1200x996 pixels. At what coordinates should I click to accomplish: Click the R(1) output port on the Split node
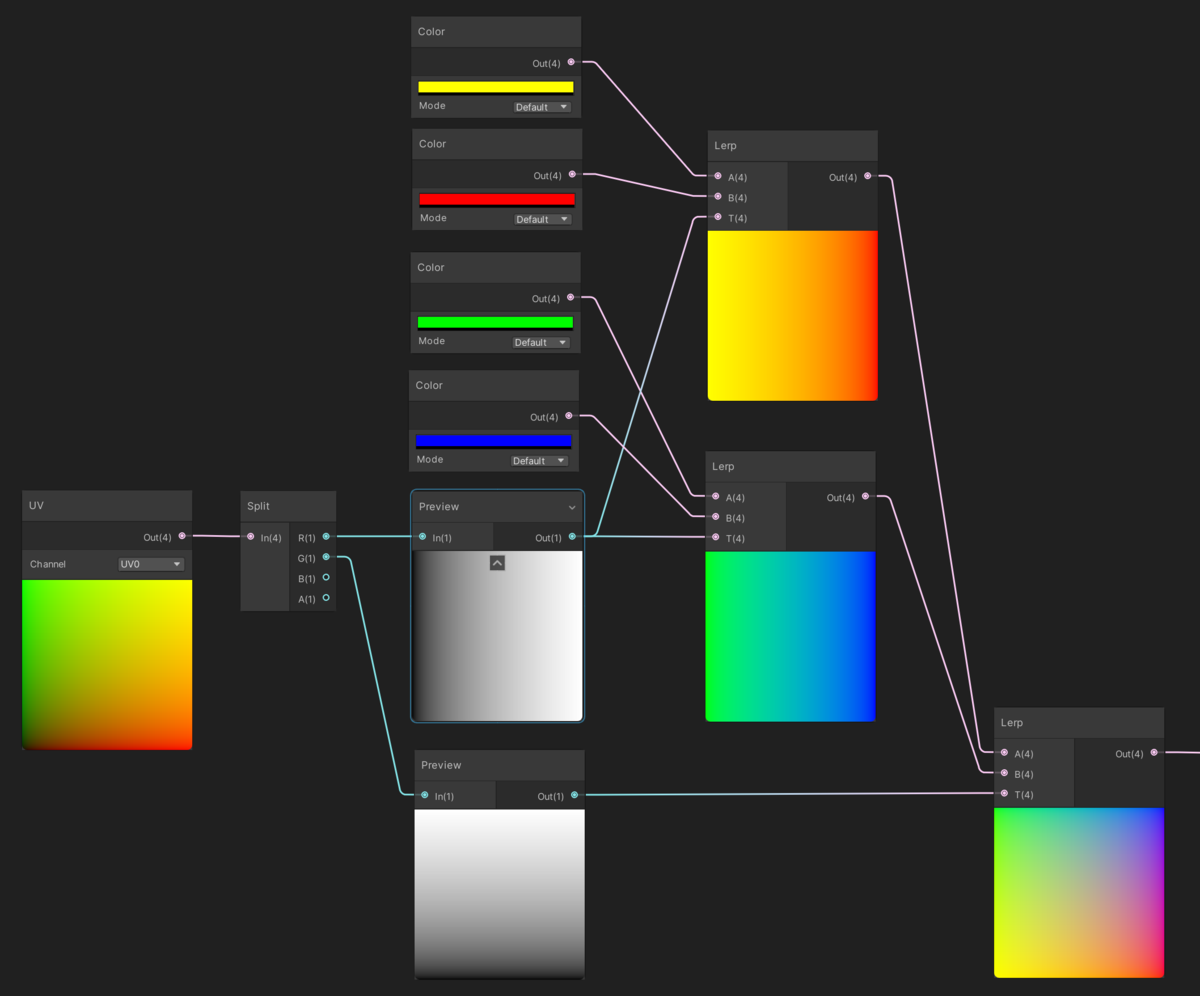click(x=326, y=537)
